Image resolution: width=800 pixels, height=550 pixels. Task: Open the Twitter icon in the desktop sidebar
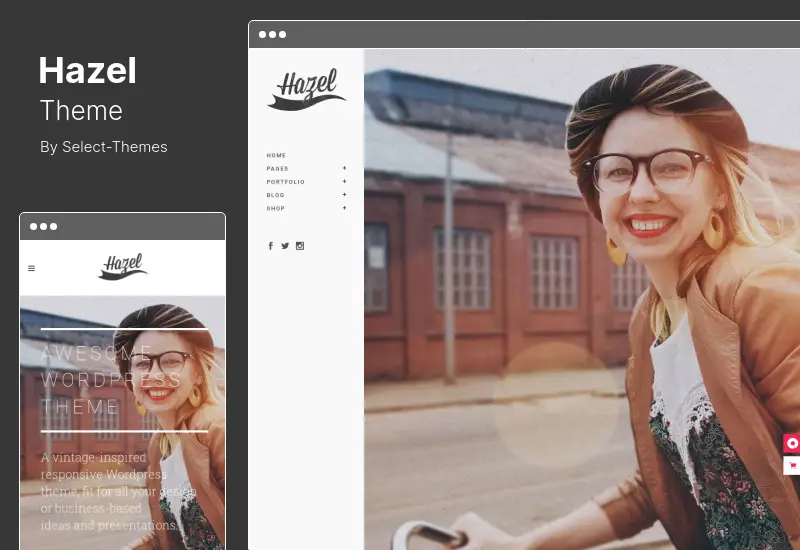tap(285, 246)
